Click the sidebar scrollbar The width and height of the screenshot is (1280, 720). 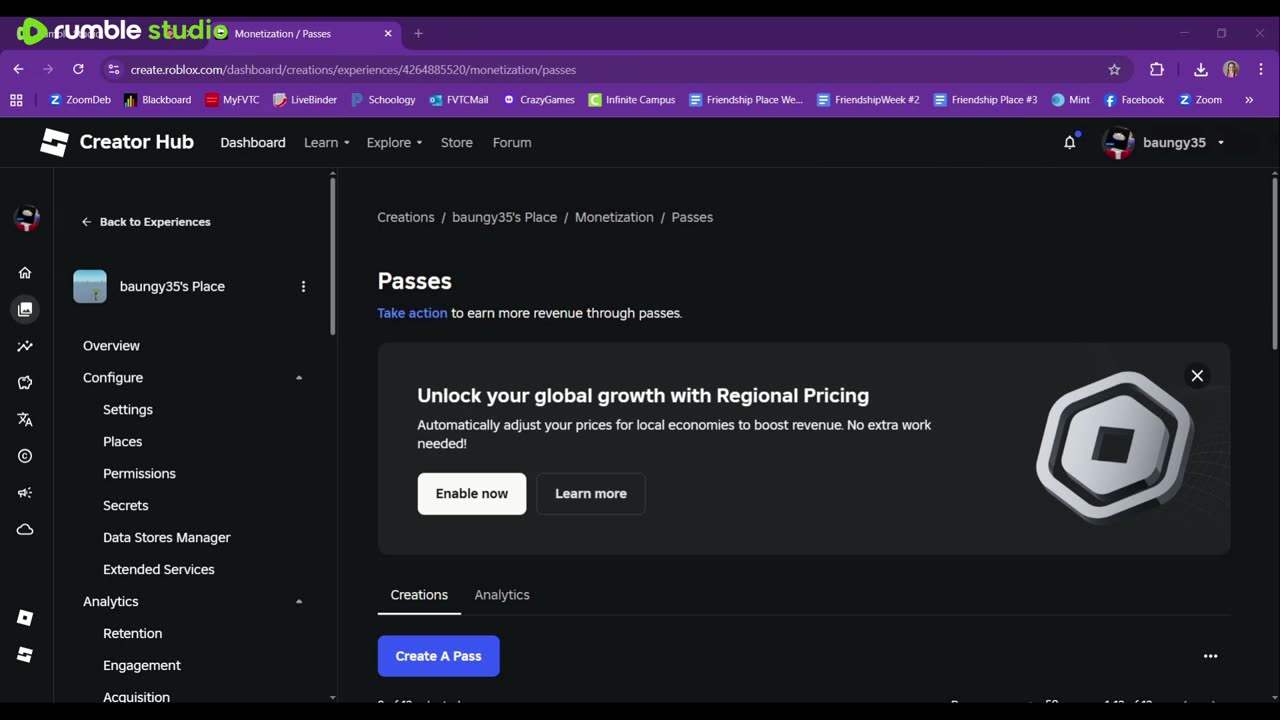click(332, 255)
